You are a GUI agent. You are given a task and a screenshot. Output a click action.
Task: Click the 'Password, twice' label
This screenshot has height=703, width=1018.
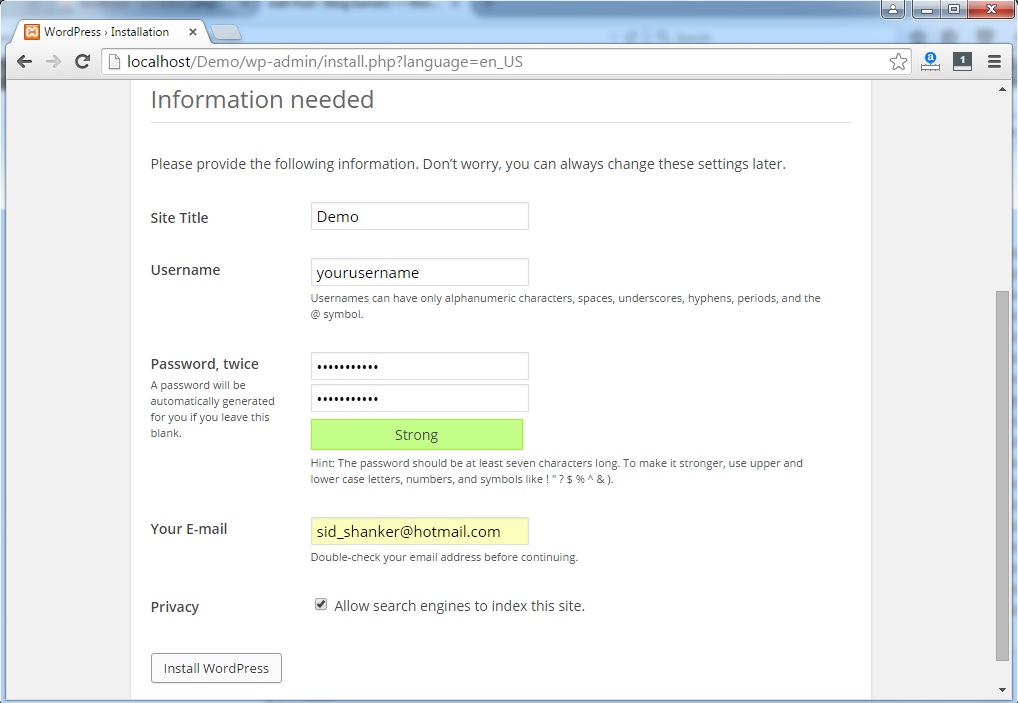(205, 364)
